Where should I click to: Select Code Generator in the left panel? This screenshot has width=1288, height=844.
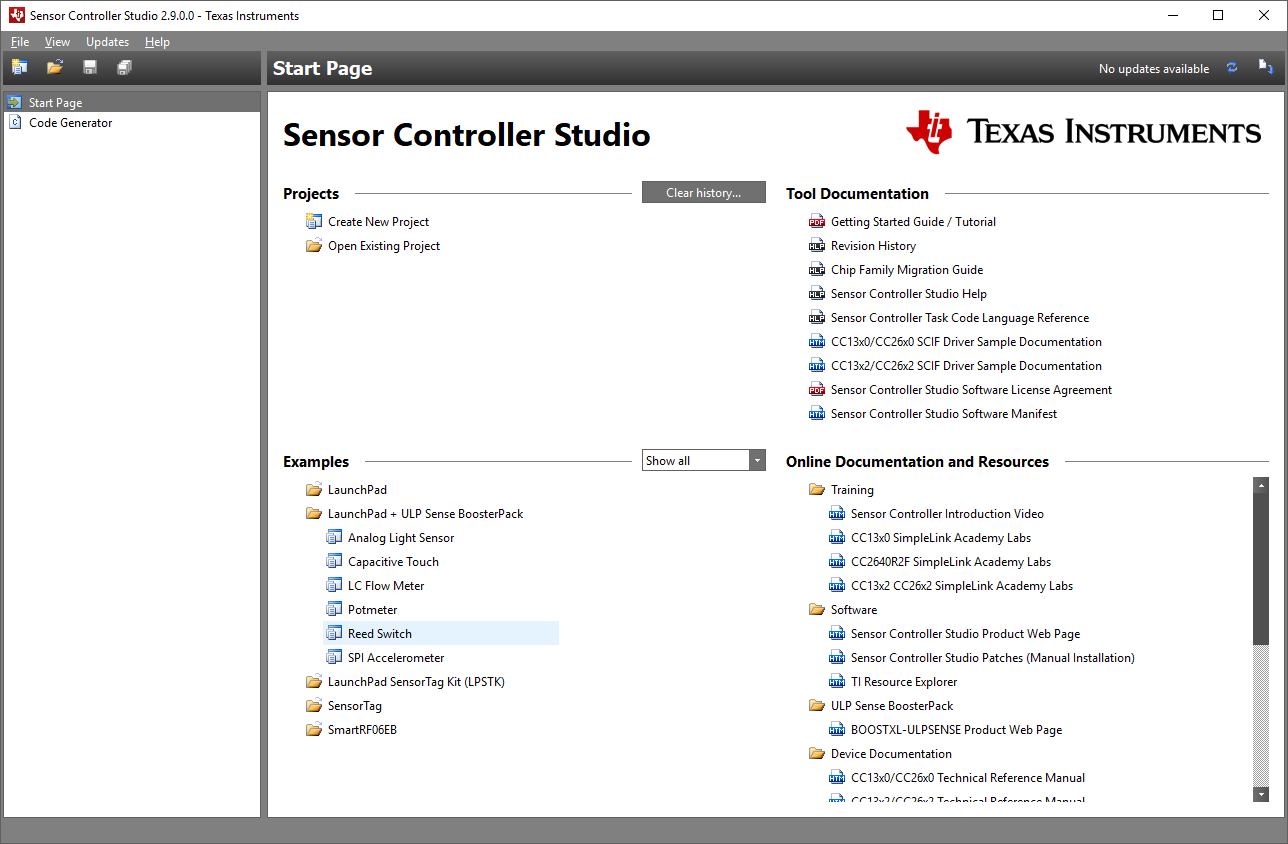click(x=132, y=122)
